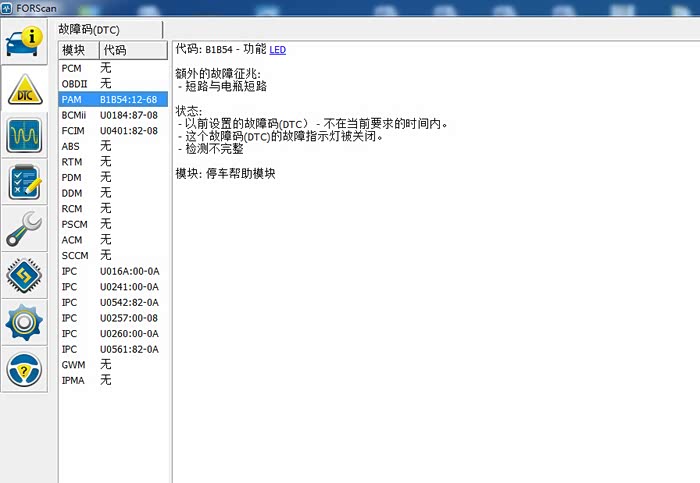The image size is (700, 483).
Task: Click the FORScan title bar app icon
Action: pos(9,7)
